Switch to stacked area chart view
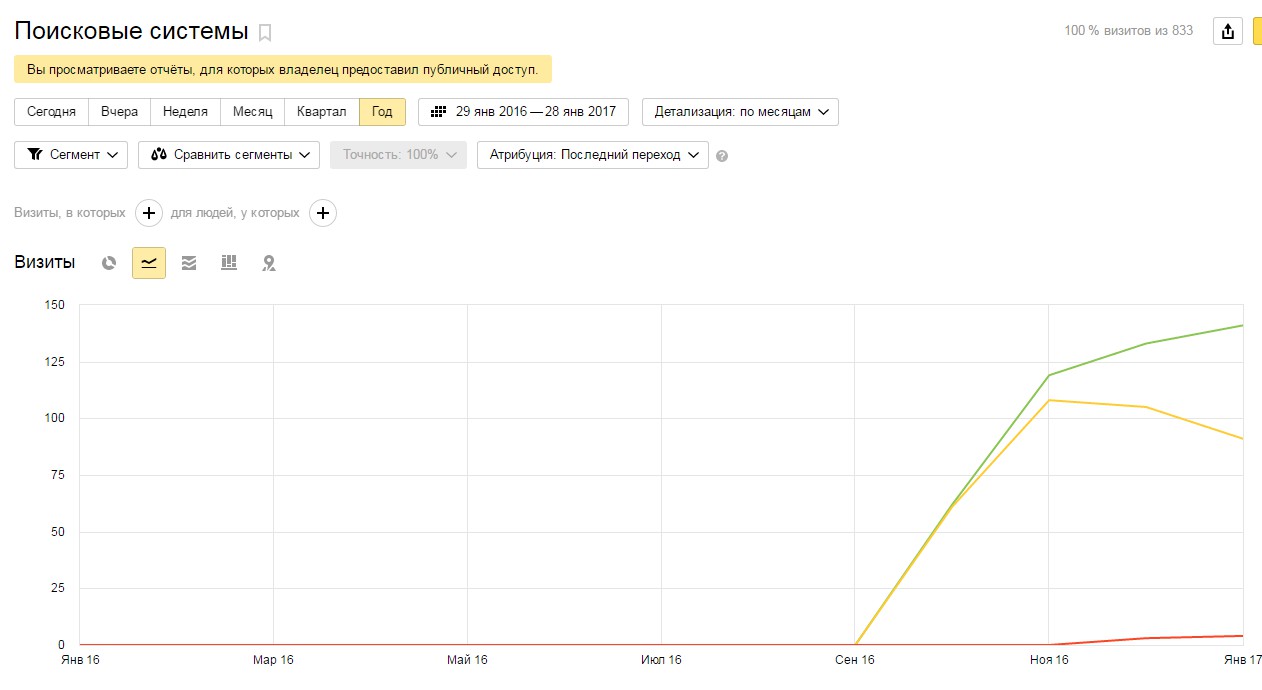1262x690 pixels. 189,263
